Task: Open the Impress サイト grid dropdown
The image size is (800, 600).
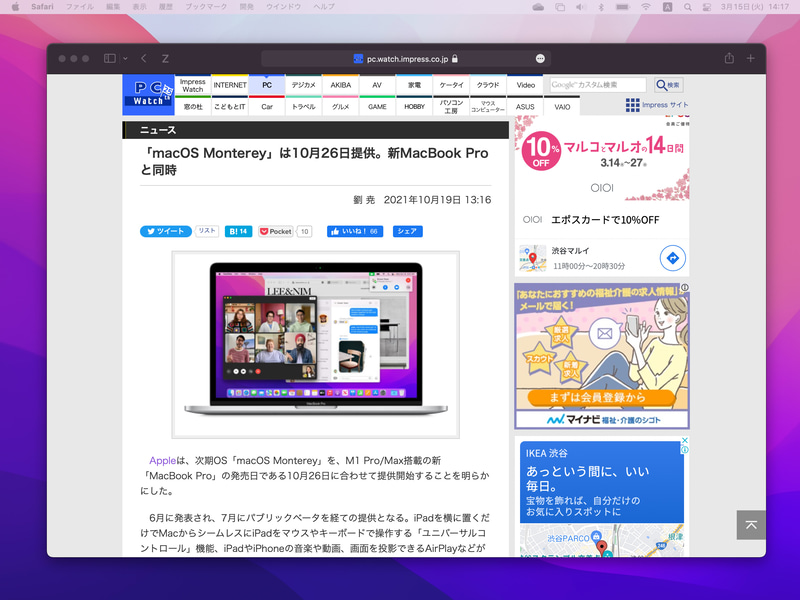Action: (x=633, y=105)
